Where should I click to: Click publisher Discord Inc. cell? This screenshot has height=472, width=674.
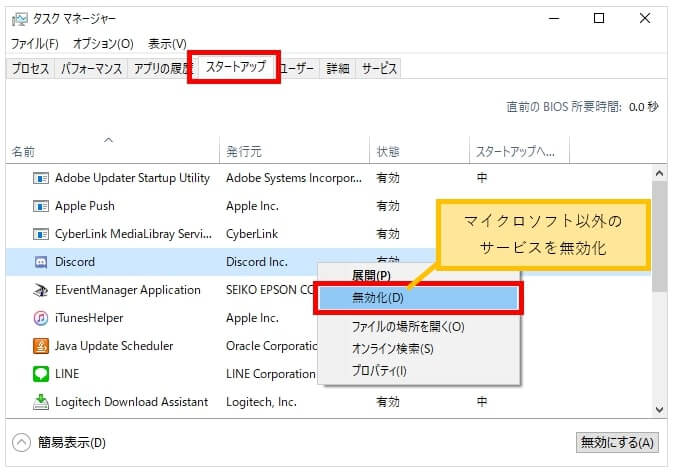(257, 262)
